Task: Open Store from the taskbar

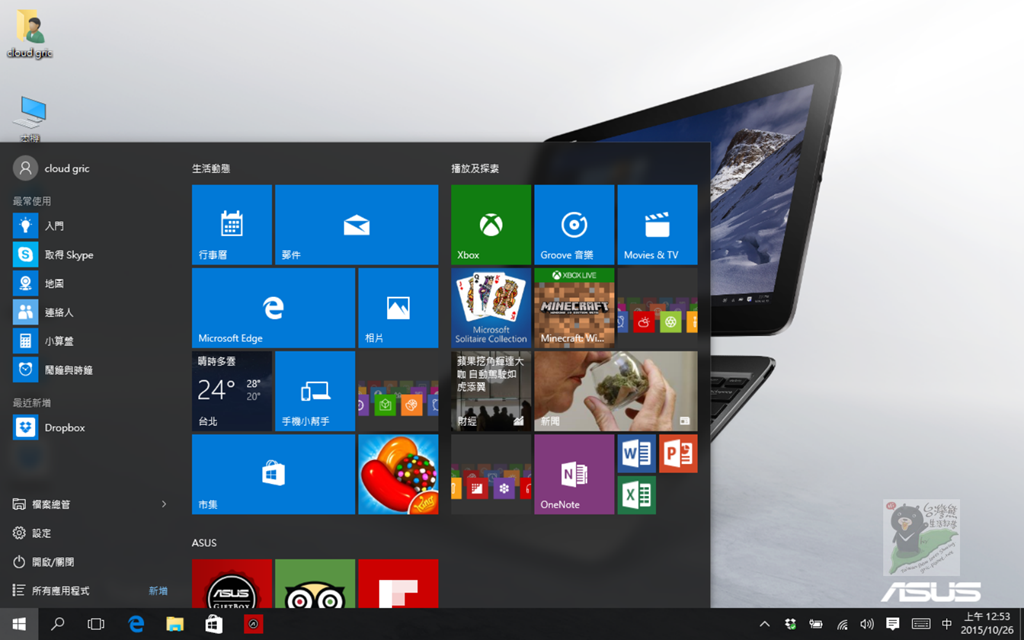Action: [214, 624]
